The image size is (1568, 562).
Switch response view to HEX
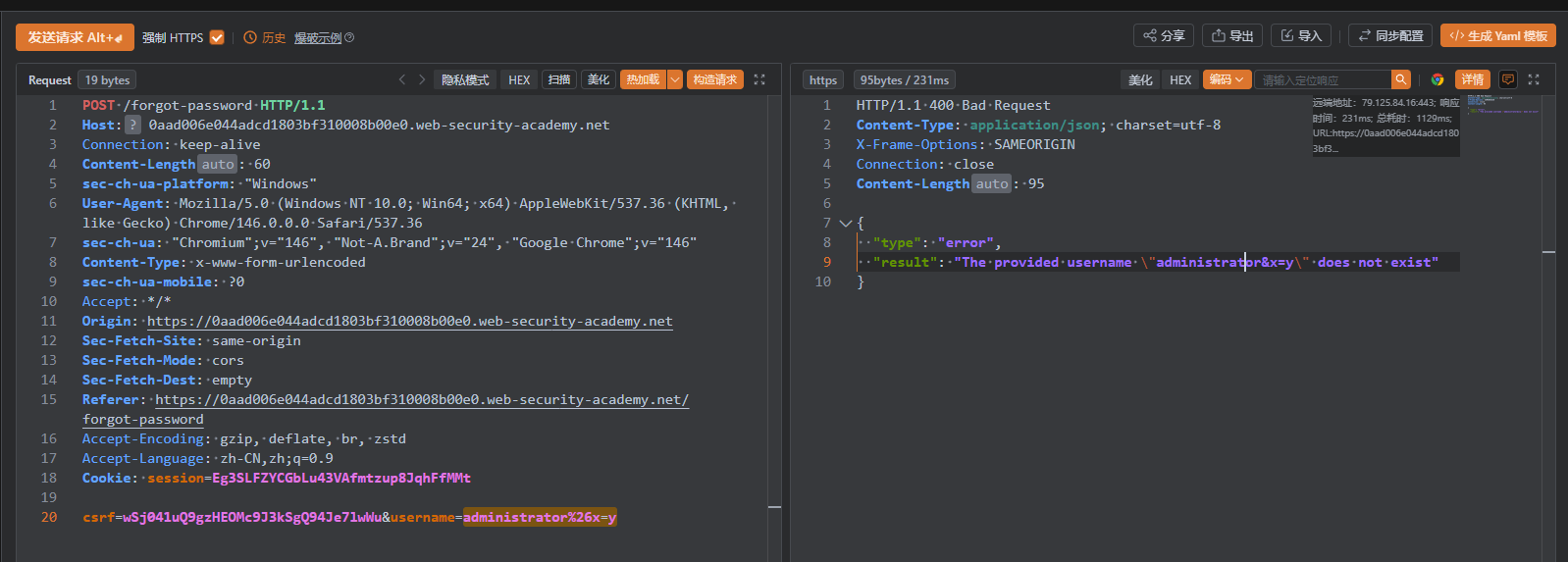click(x=1180, y=79)
